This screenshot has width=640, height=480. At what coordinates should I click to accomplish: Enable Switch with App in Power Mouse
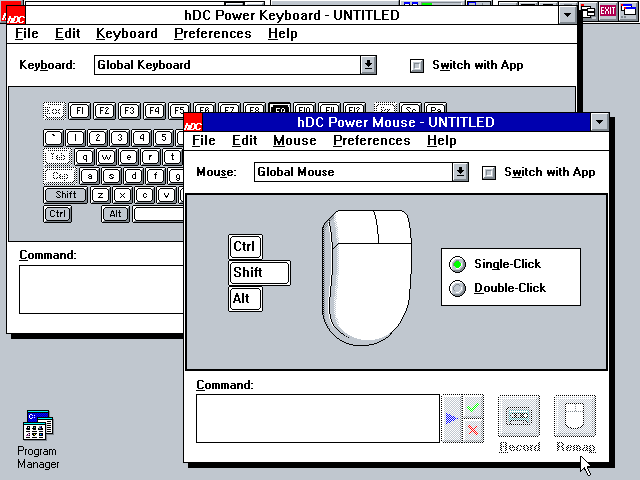tap(489, 173)
